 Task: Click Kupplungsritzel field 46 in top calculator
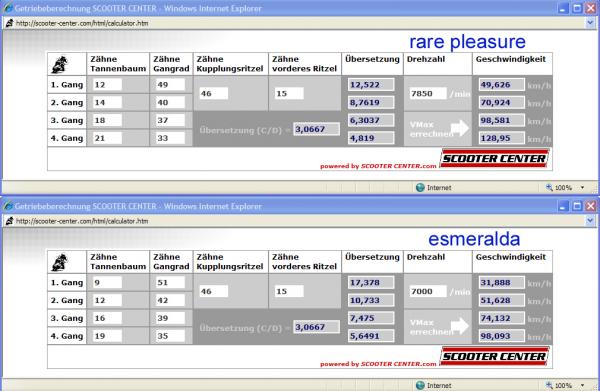(214, 93)
